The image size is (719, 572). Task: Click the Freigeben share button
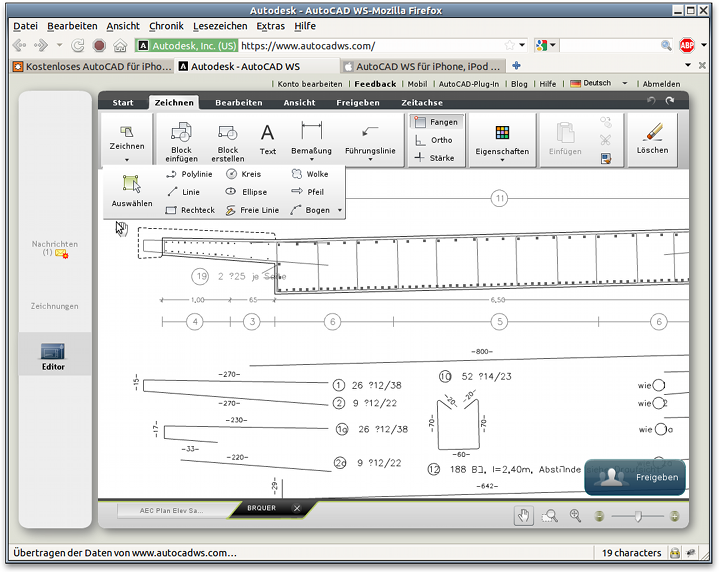(635, 477)
